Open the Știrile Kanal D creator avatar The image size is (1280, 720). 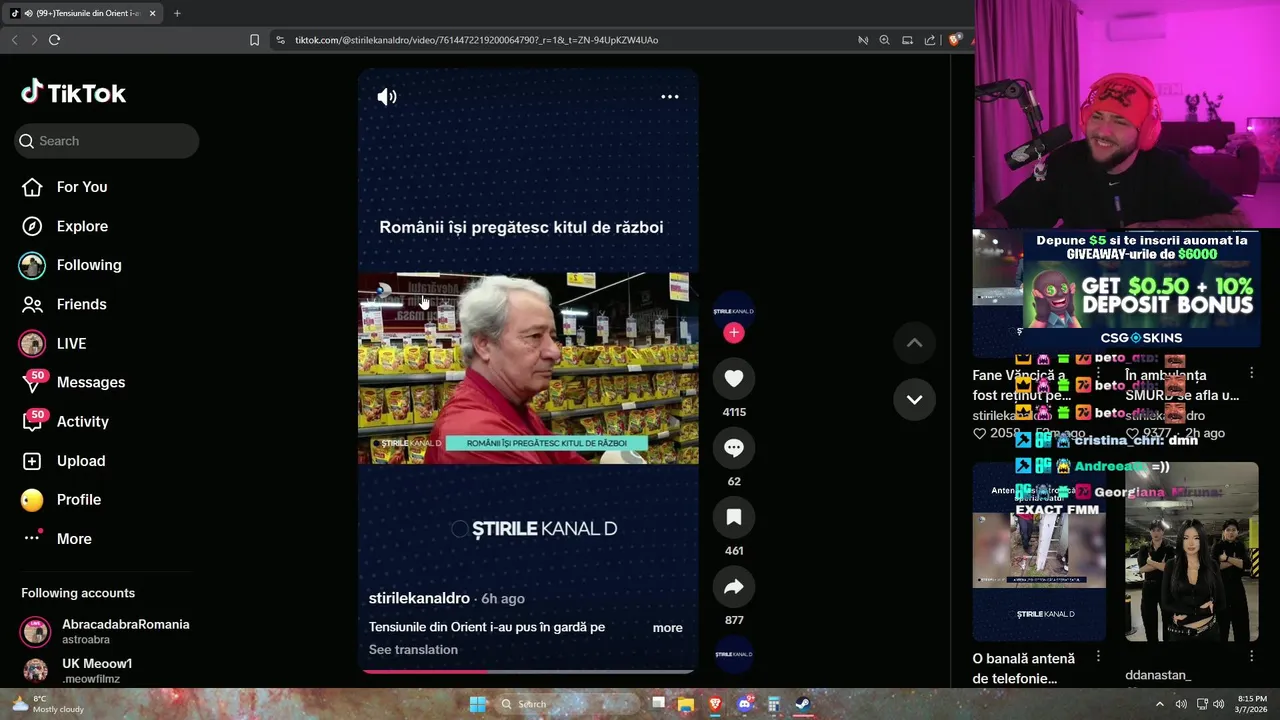734,311
